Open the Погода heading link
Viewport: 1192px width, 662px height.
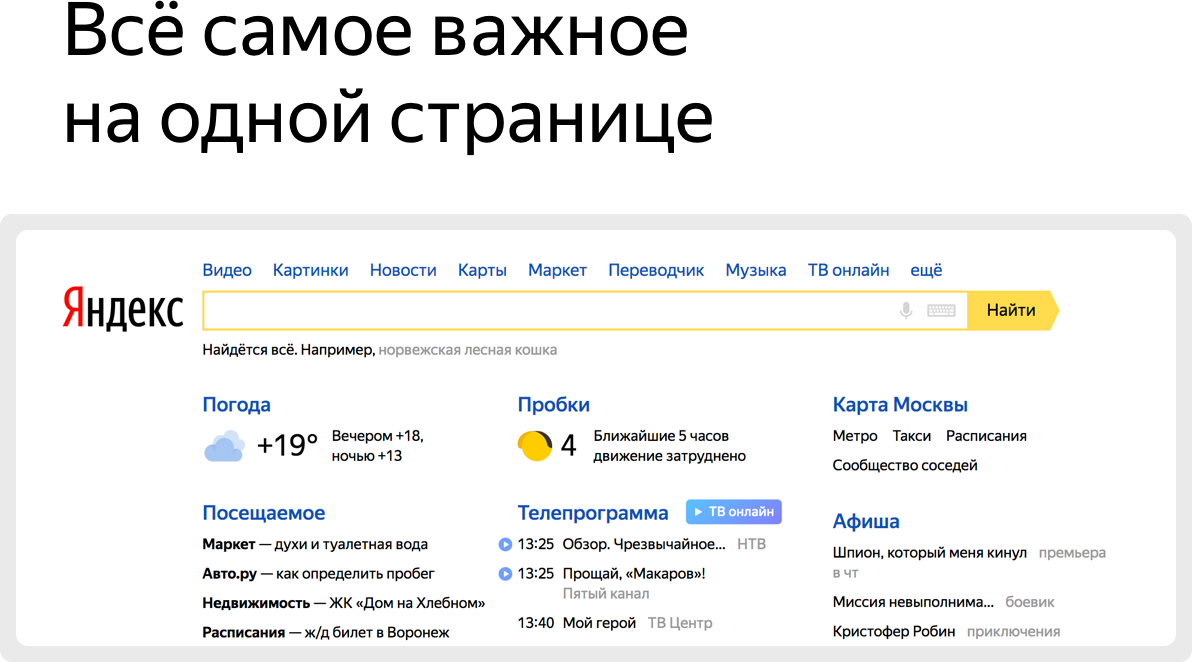(x=236, y=405)
